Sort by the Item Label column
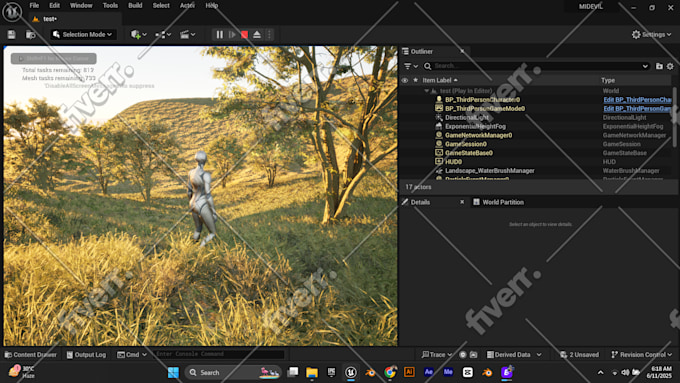 click(440, 80)
